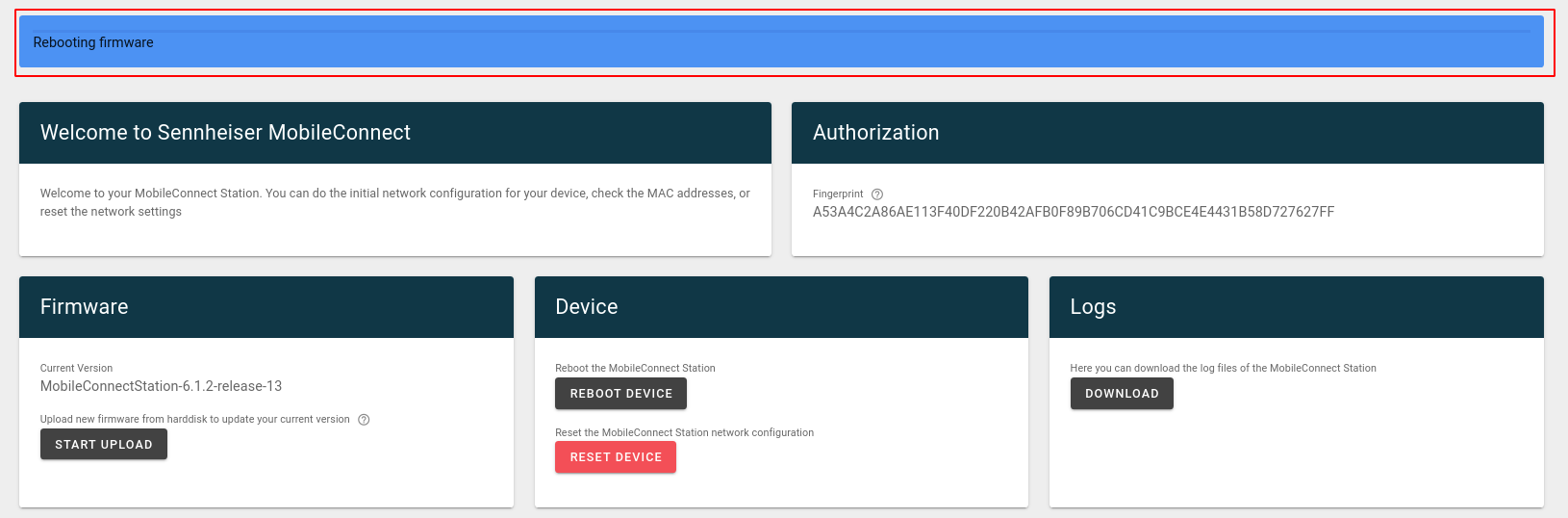Click the firmware upload help icon
Image resolution: width=1568 pixels, height=518 pixels.
[x=364, y=420]
